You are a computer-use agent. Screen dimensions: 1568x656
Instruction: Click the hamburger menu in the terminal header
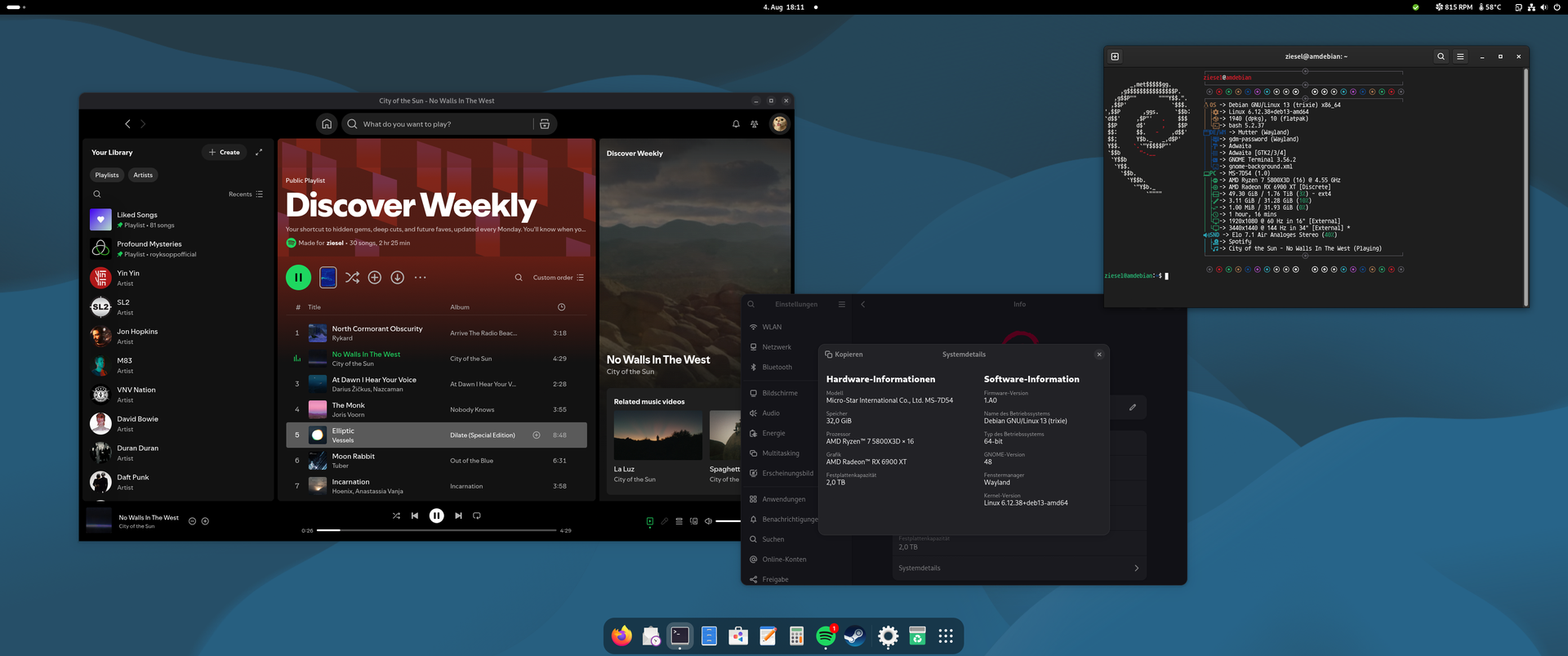[x=1460, y=56]
